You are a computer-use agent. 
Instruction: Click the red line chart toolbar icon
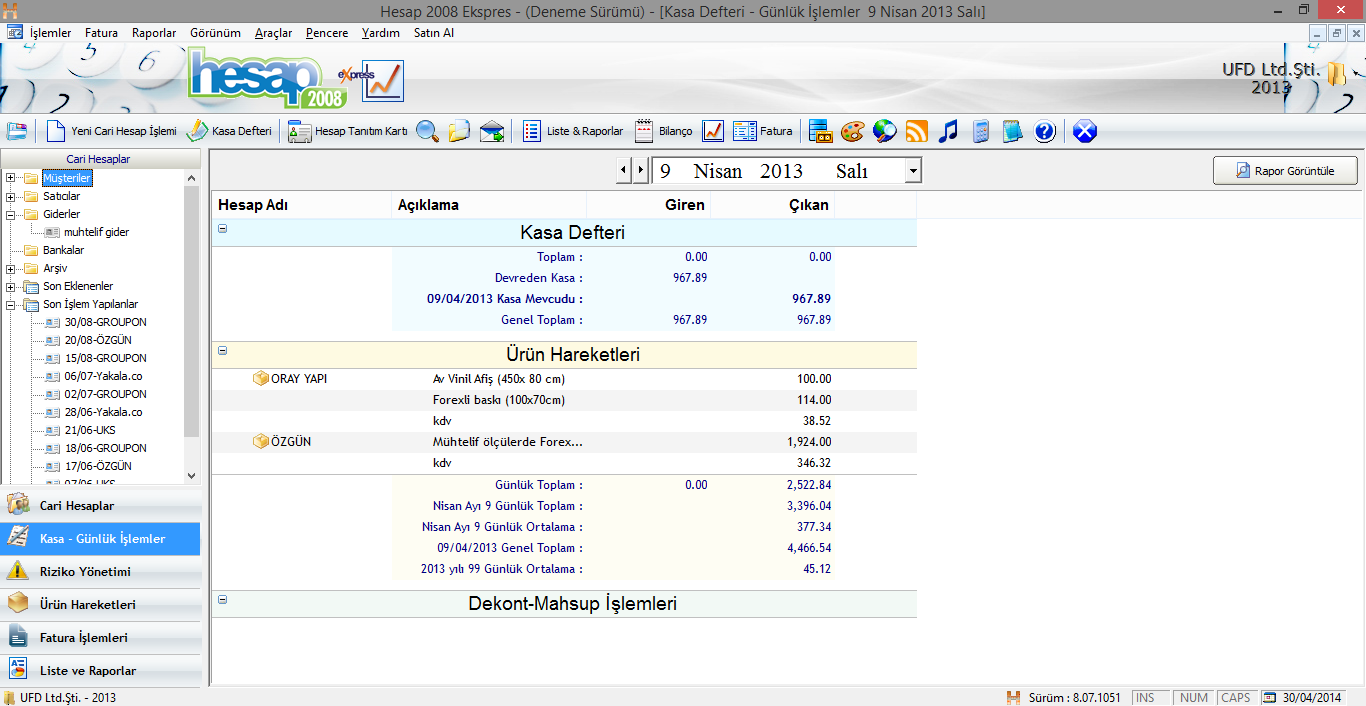[x=713, y=131]
